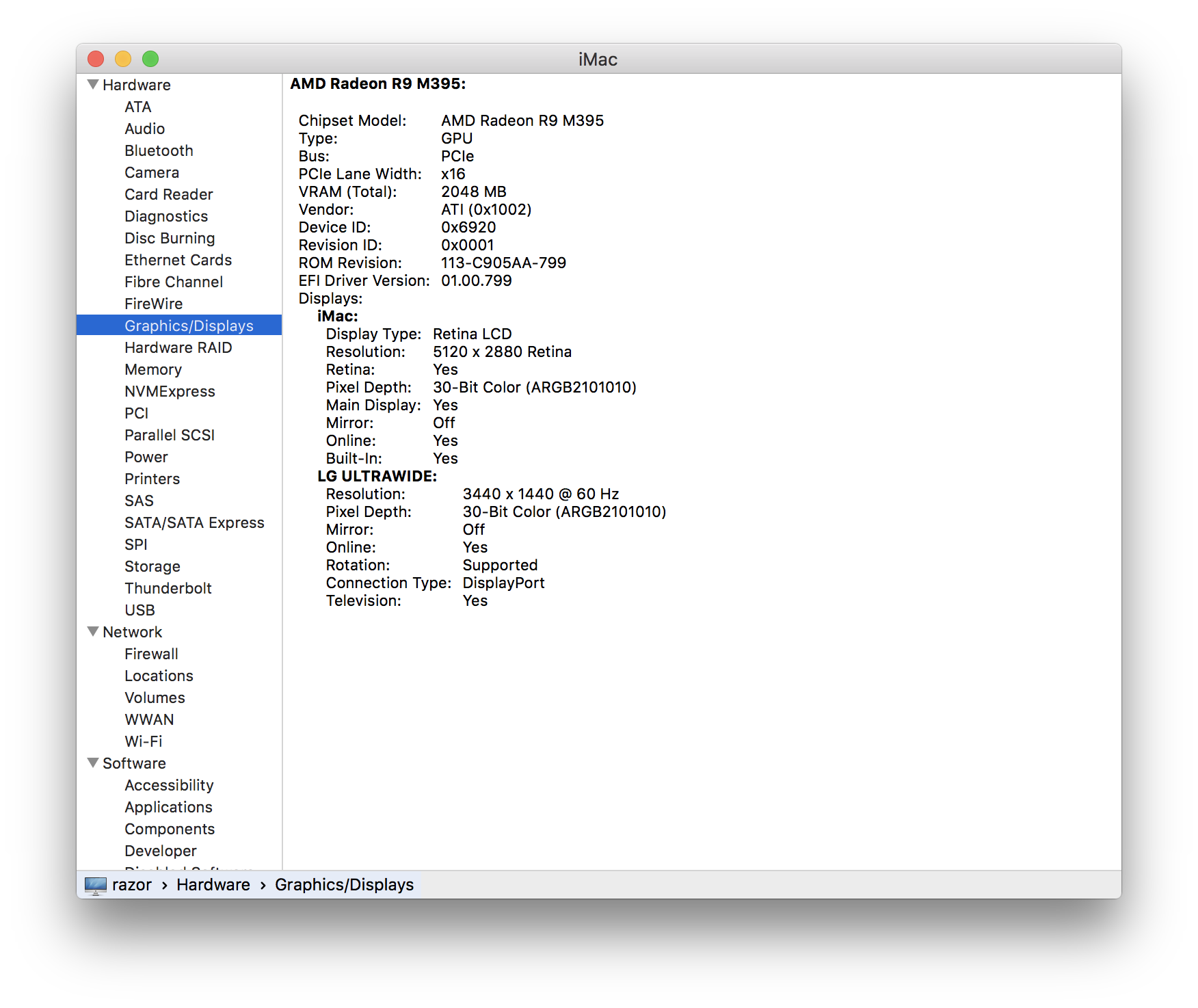Image resolution: width=1198 pixels, height=1008 pixels.
Task: Collapse the Network section triangle
Action: (x=93, y=632)
